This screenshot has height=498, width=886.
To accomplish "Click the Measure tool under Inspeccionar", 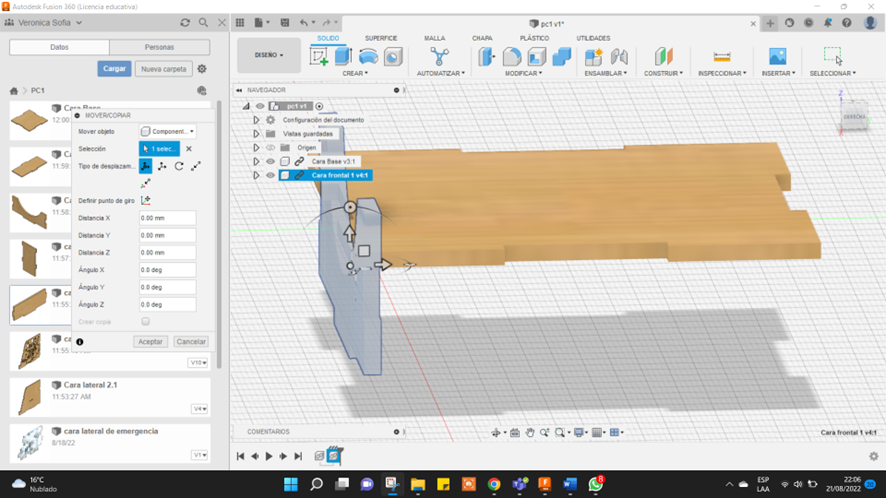I will coord(721,57).
